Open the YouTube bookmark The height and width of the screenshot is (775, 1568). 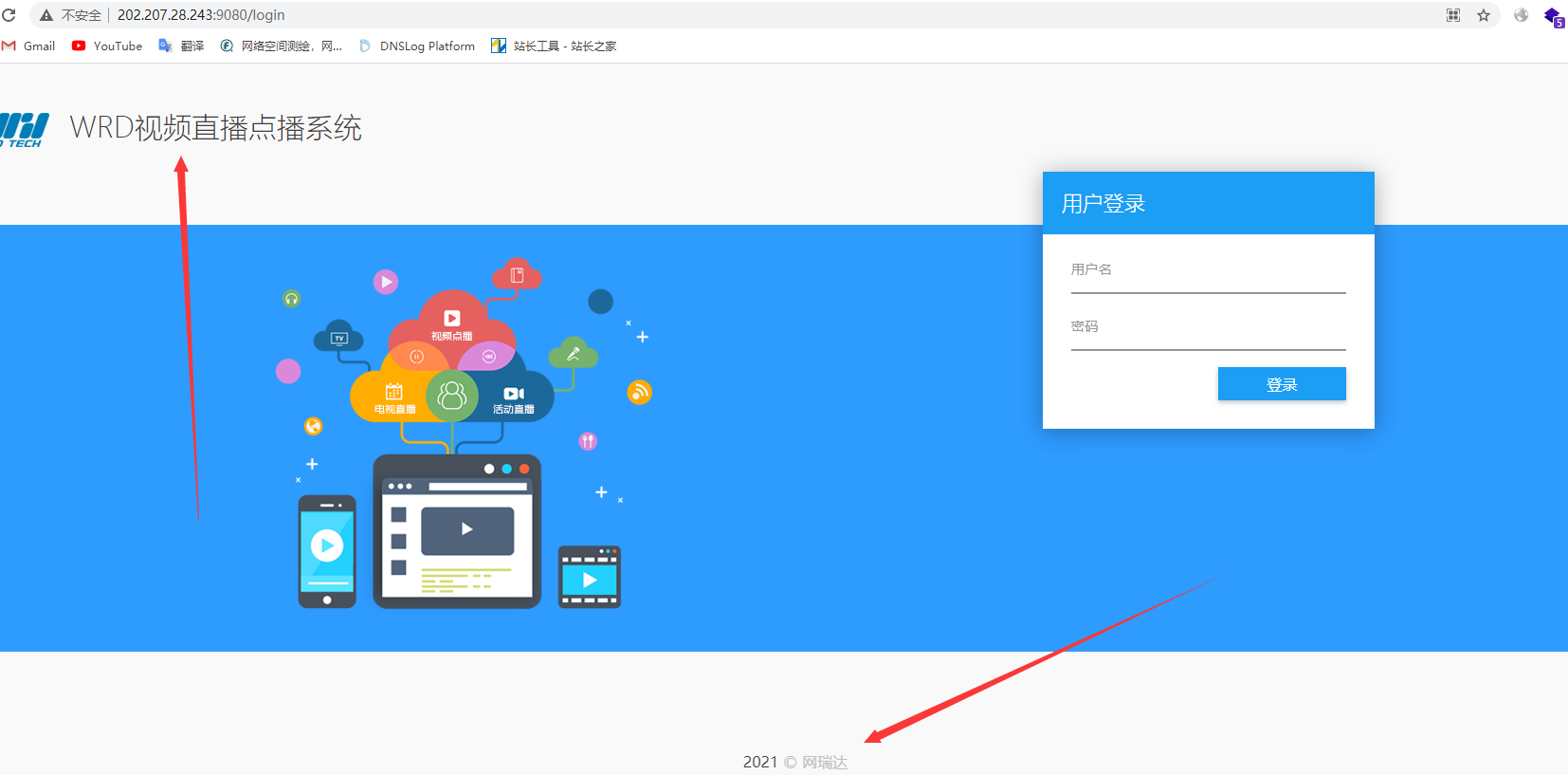tap(107, 46)
